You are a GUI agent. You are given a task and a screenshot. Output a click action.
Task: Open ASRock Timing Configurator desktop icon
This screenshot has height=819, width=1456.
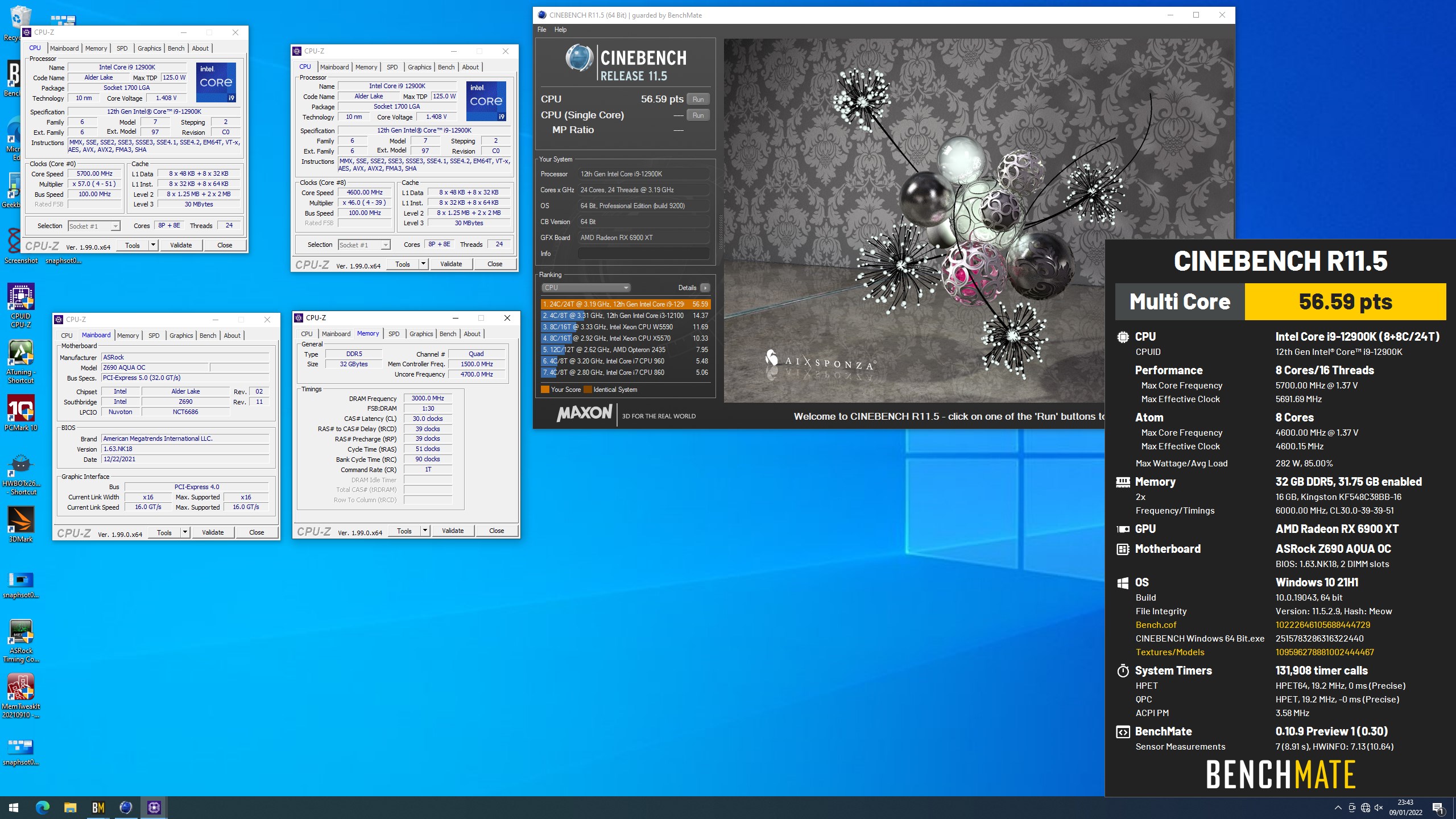pos(21,641)
